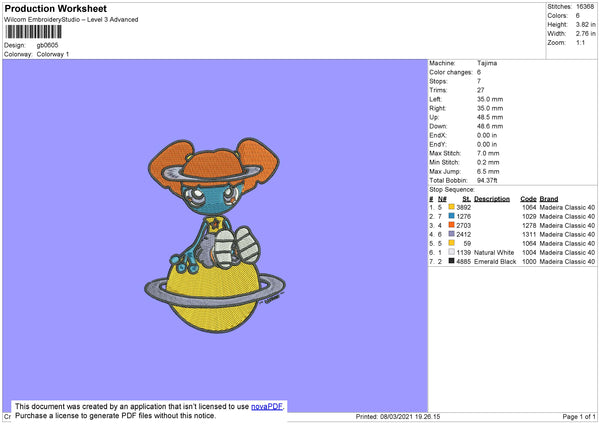600x424 pixels.
Task: Click the Stitches value '16368'
Action: click(x=585, y=7)
